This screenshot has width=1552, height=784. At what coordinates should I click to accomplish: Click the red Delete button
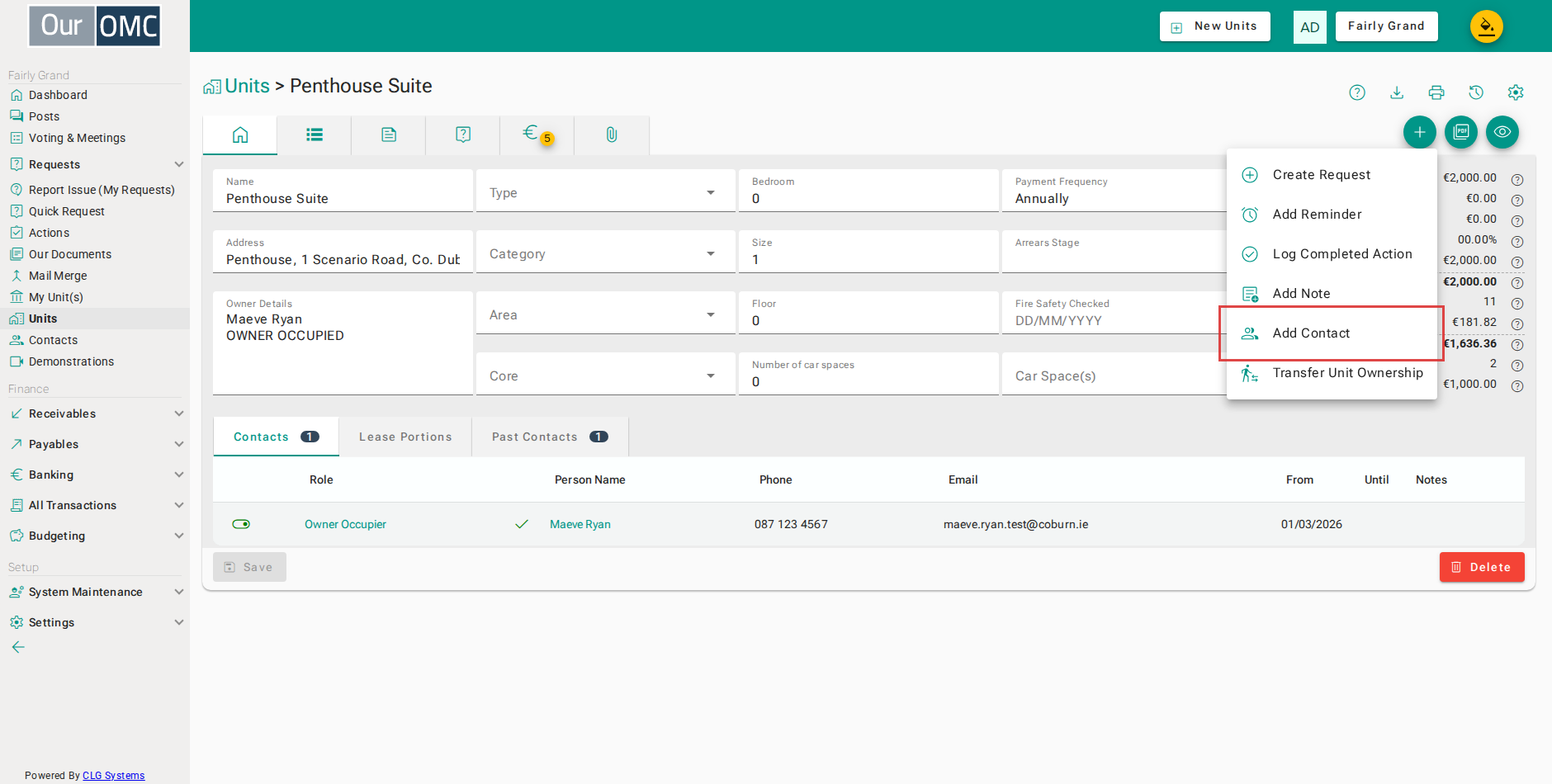[x=1482, y=567]
